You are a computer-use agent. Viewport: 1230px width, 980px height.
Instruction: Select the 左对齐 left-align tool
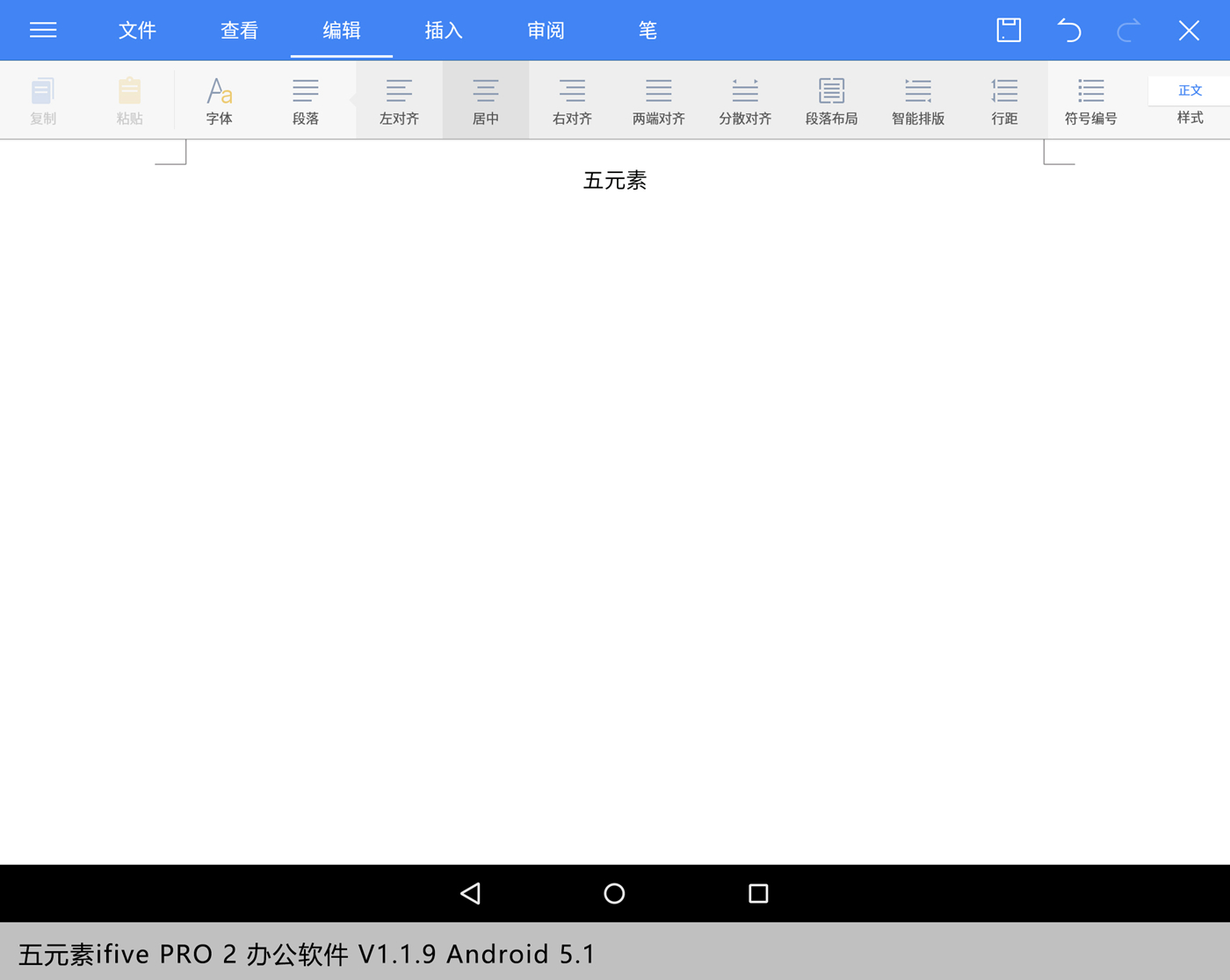[x=398, y=99]
